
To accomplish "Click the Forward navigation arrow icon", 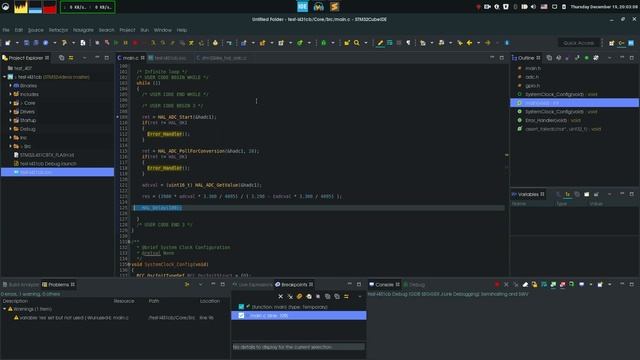I will pos(488,43).
